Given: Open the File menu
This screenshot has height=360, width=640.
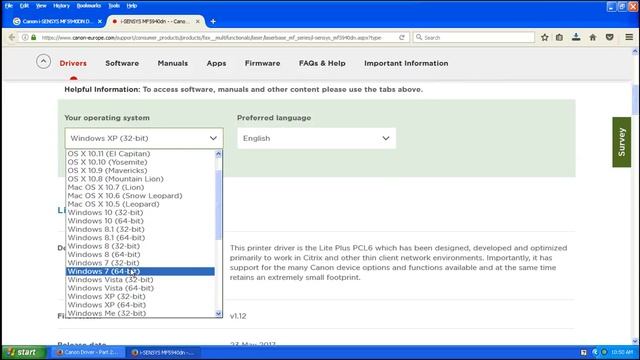Looking at the screenshot, I should coord(9,6).
